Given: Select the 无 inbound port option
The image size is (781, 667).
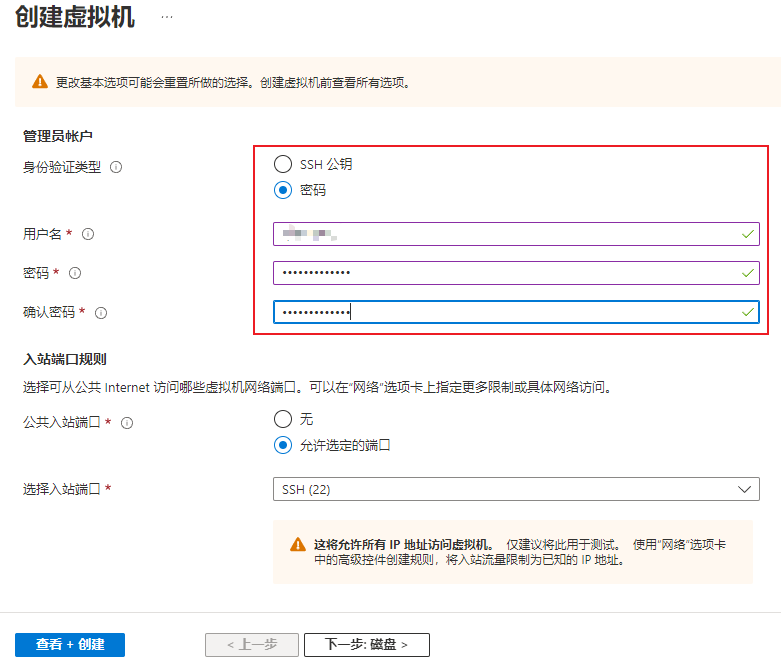Looking at the screenshot, I should [x=283, y=419].
